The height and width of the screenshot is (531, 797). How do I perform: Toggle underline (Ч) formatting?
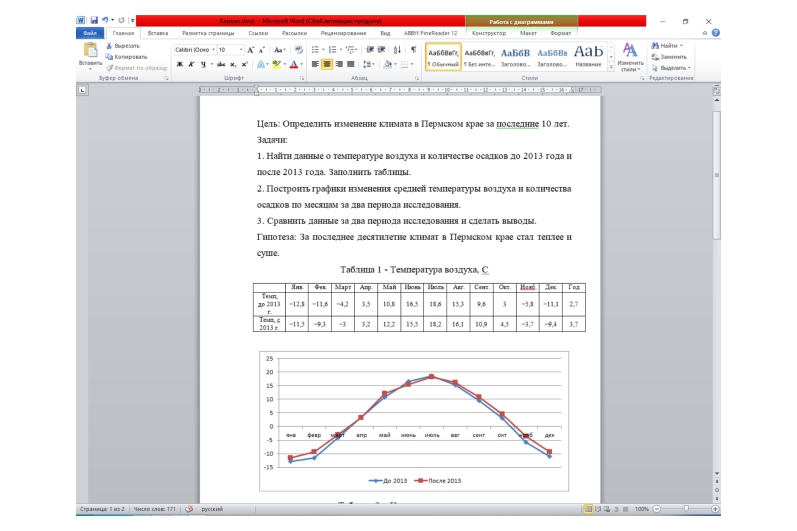(203, 65)
